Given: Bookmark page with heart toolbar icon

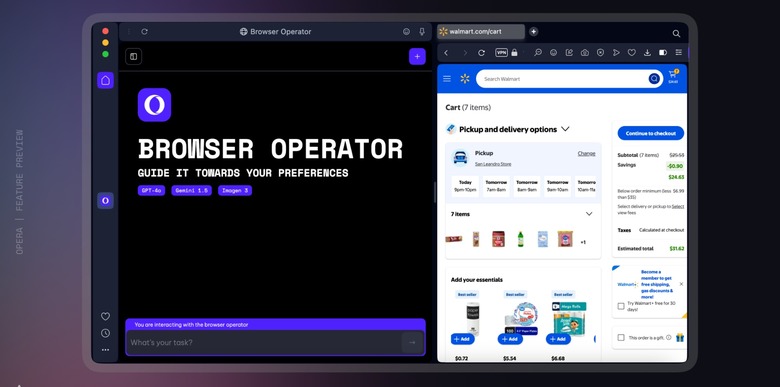Looking at the screenshot, I should [x=631, y=52].
